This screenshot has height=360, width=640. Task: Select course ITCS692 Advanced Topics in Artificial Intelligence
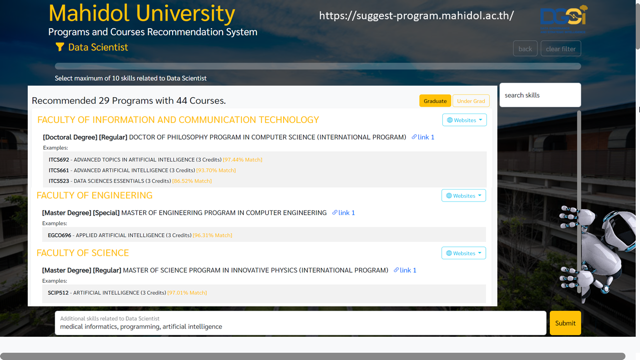[x=155, y=160]
